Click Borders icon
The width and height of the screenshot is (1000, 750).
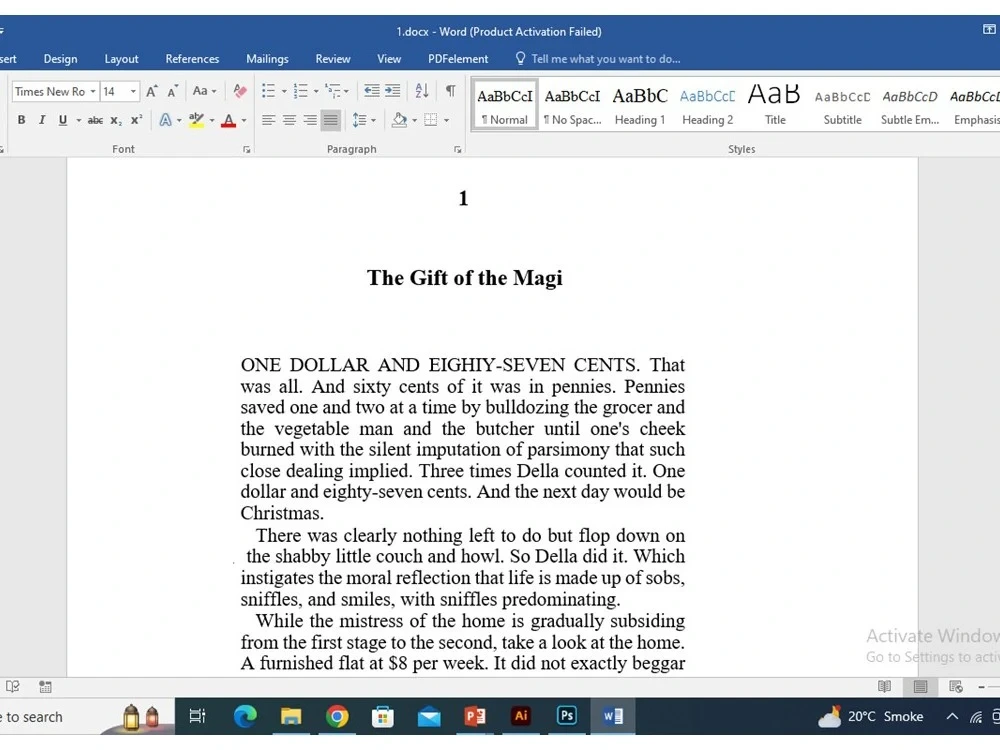pyautogui.click(x=431, y=120)
